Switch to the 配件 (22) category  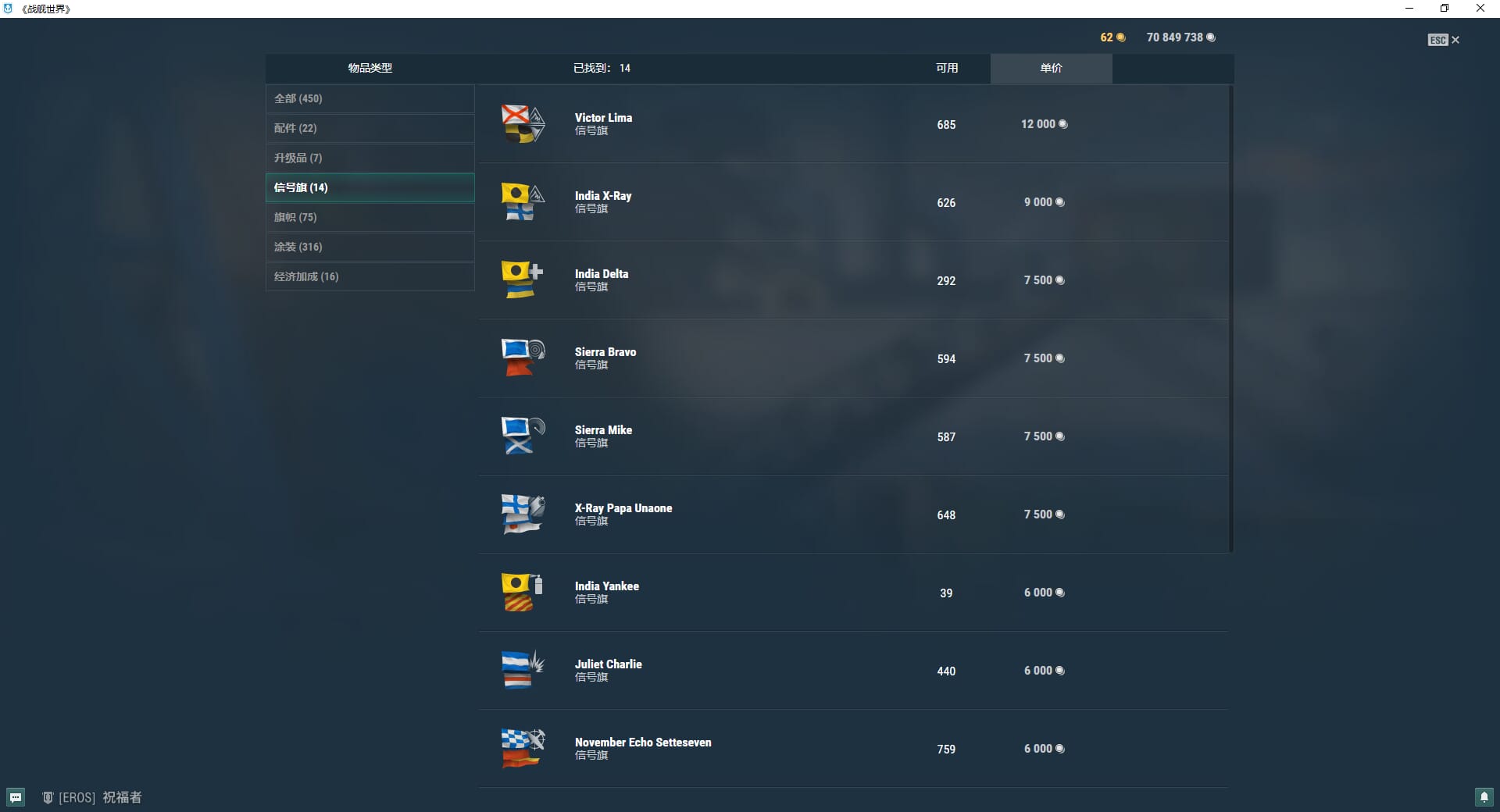click(370, 128)
